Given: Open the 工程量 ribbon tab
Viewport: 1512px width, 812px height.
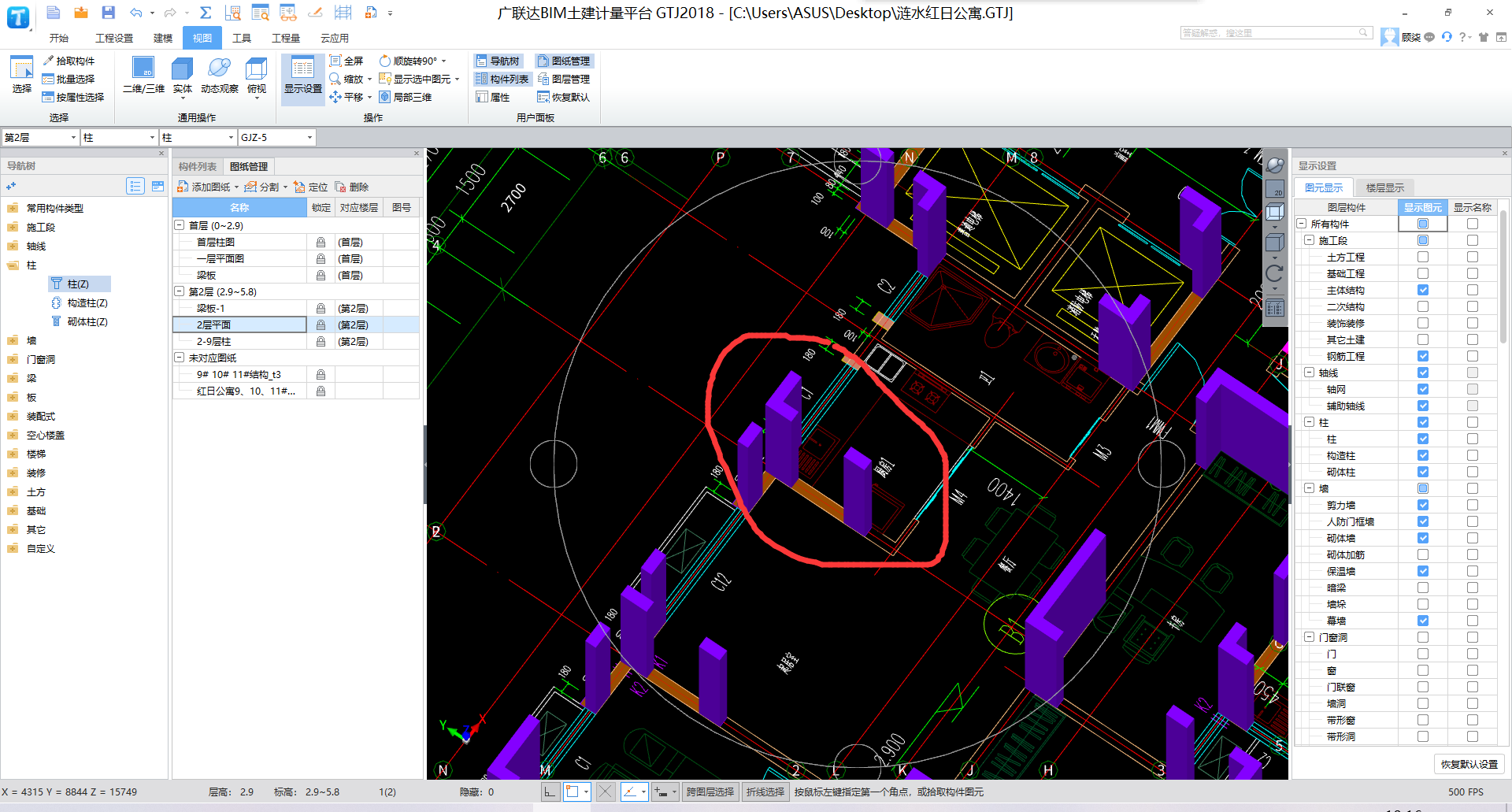Looking at the screenshot, I should (x=286, y=38).
